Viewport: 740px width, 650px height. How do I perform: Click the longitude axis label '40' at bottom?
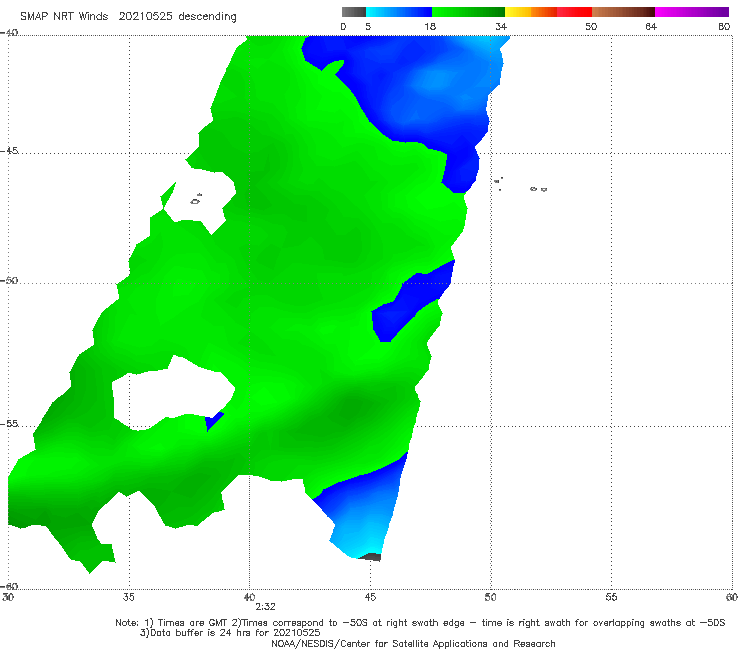coord(249,597)
